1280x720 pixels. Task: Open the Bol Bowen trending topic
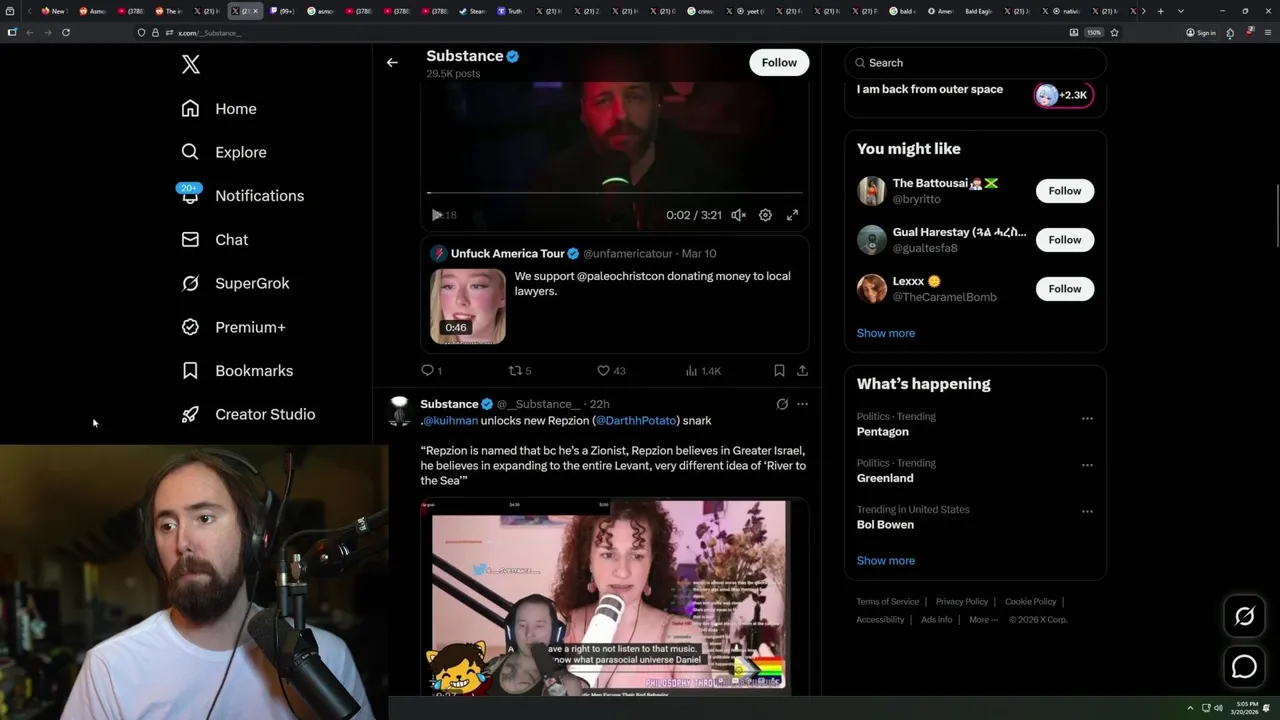[x=885, y=525]
